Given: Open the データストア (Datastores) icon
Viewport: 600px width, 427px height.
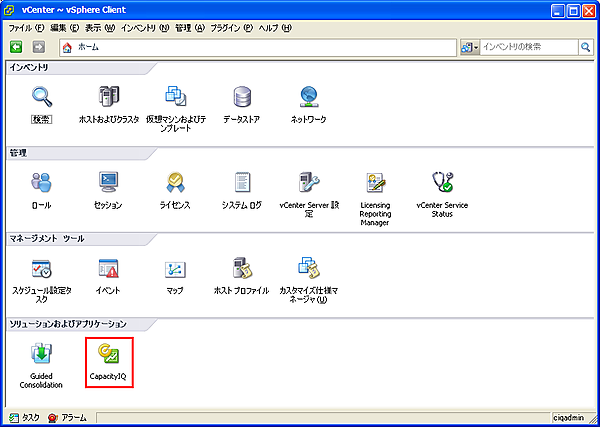Looking at the screenshot, I should 242,97.
